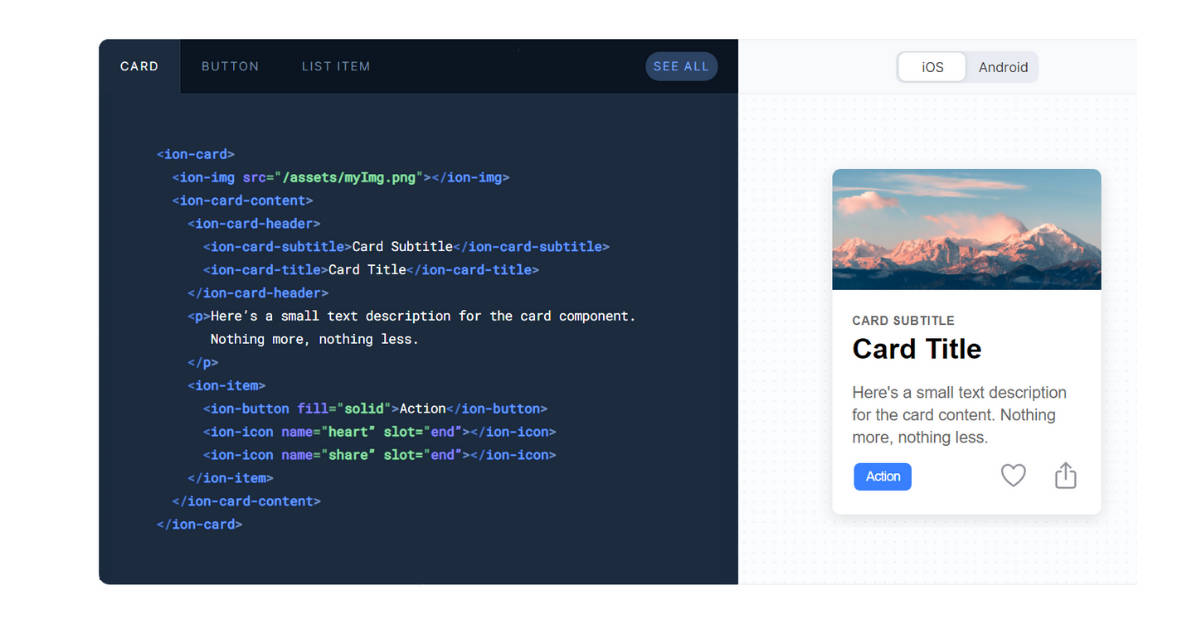The width and height of the screenshot is (1200, 630).
Task: Click the closing ion-card tag
Action: (199, 523)
